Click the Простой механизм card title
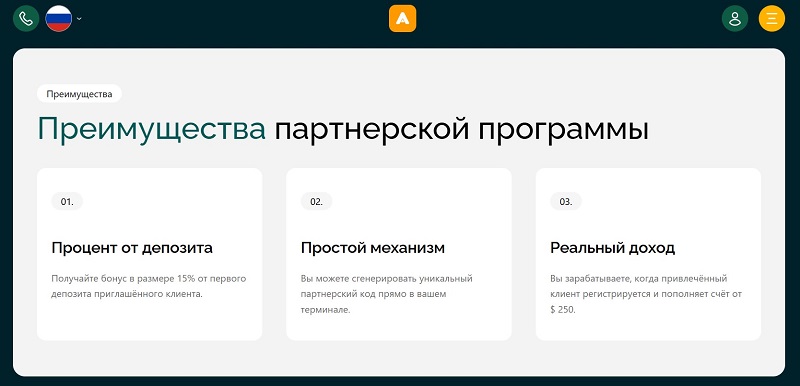This screenshot has width=800, height=386. pyautogui.click(x=373, y=248)
